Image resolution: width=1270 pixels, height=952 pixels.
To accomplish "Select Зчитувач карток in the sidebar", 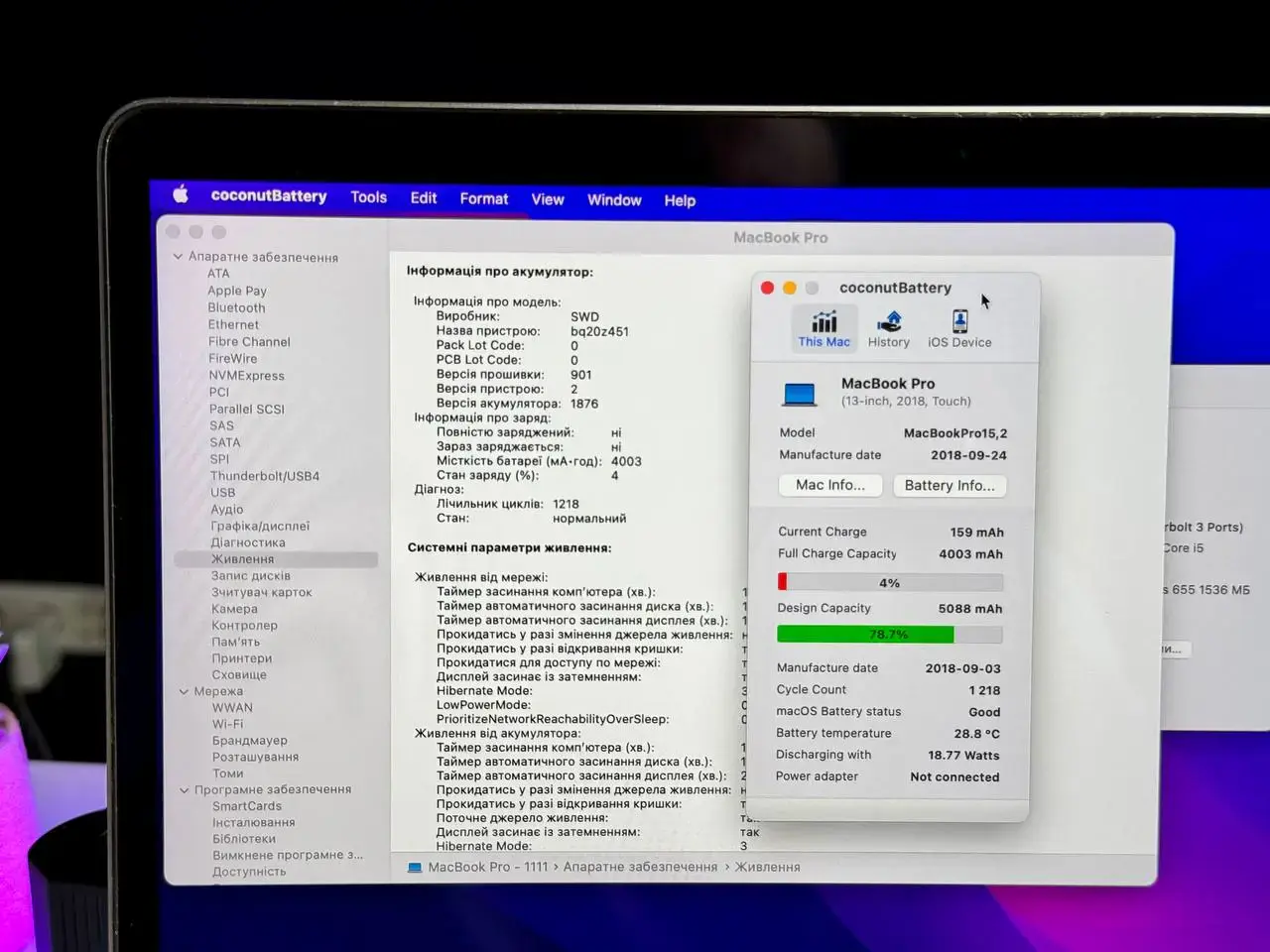I will [262, 592].
